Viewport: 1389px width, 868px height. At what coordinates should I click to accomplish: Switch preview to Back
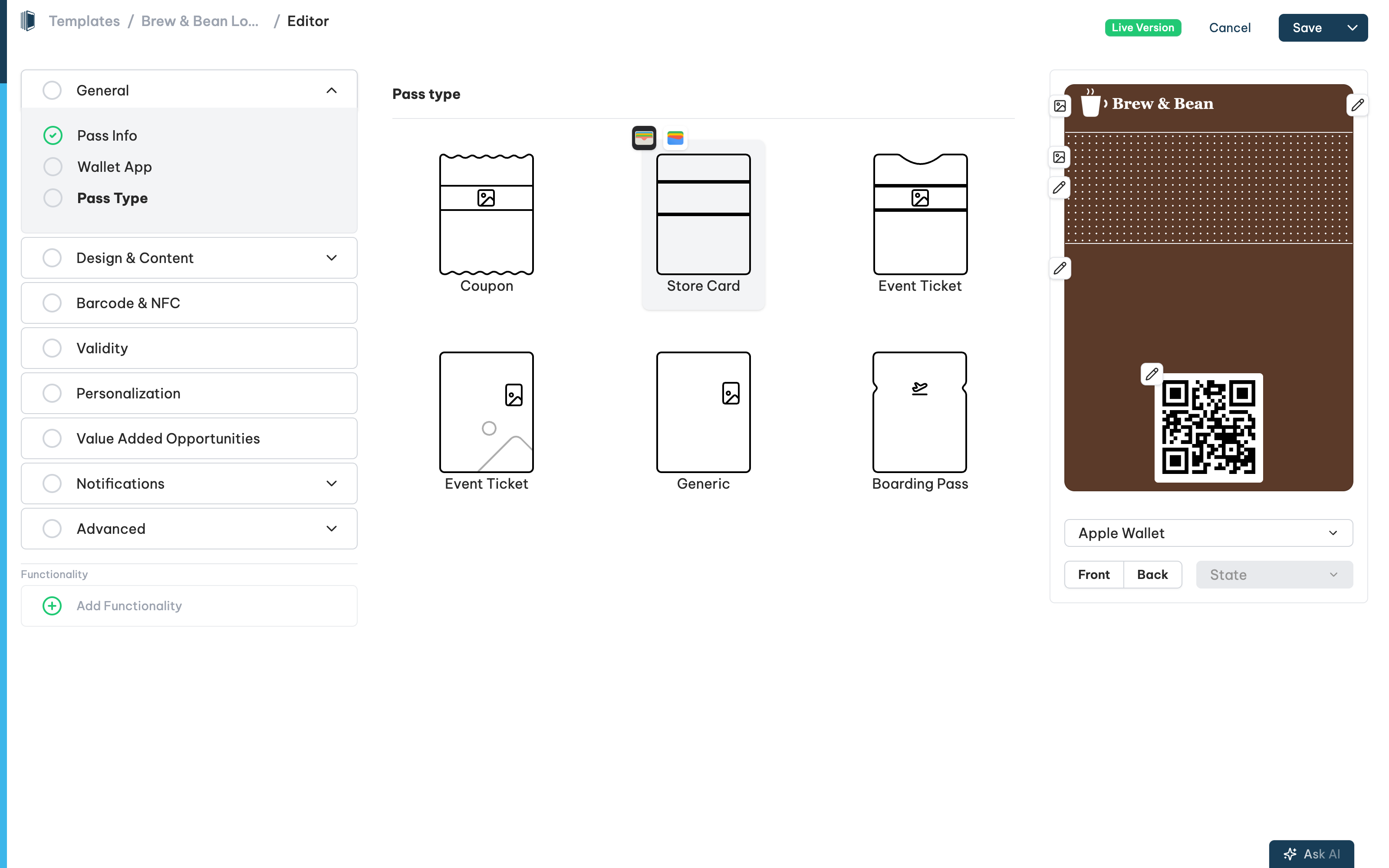1152,575
